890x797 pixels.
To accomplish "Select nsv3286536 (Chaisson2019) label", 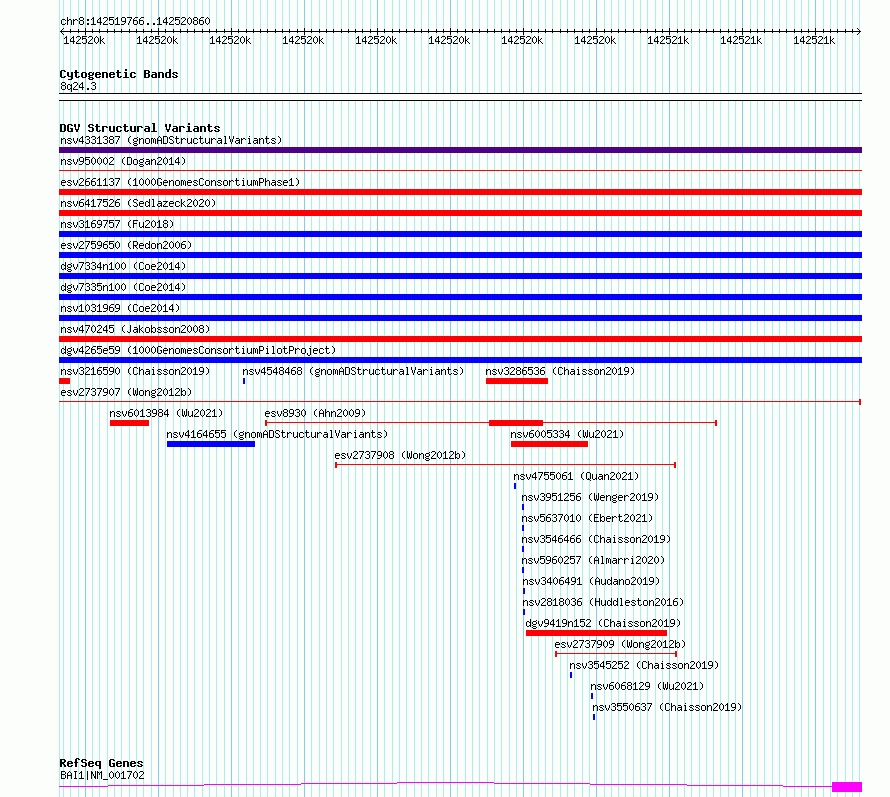I will pos(560,371).
